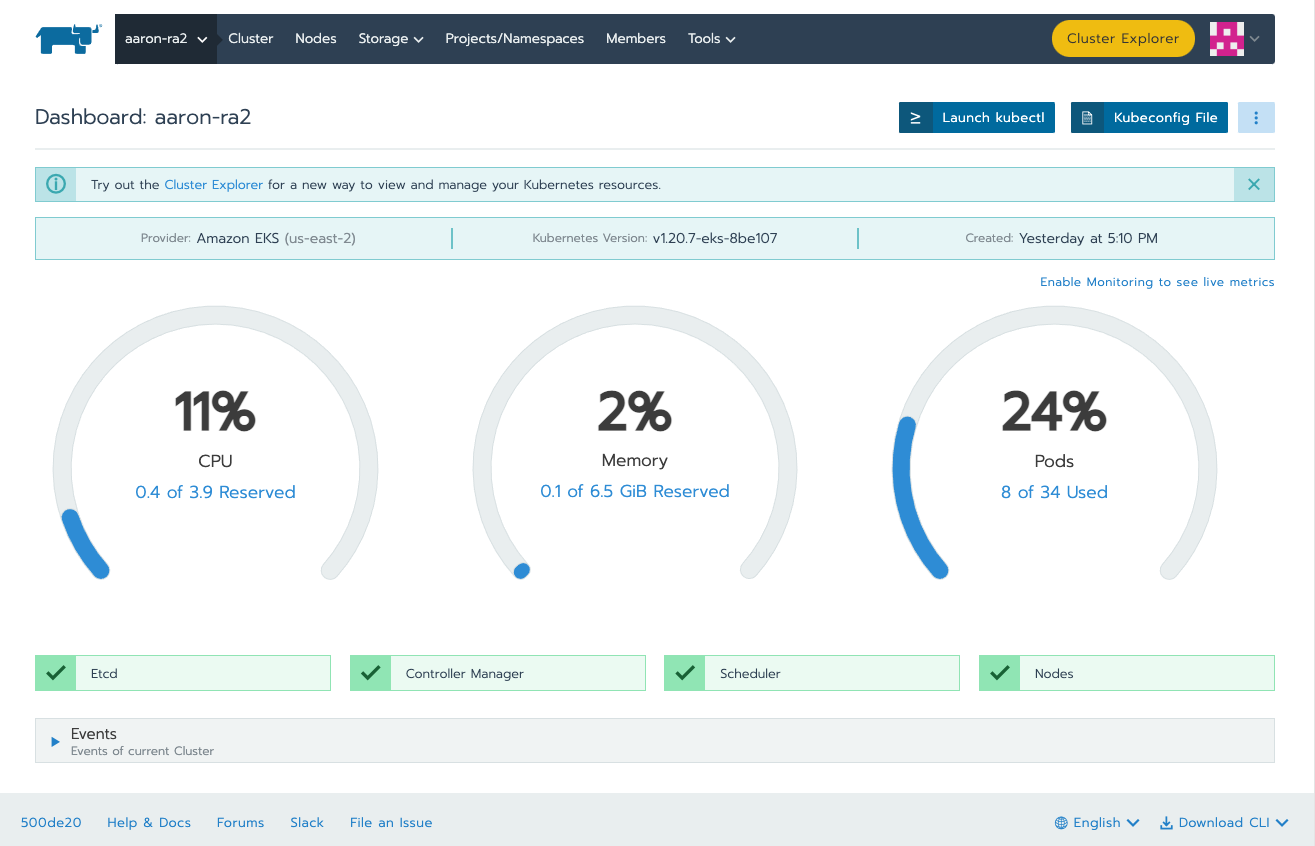Open the Members page
This screenshot has width=1315, height=846.
[635, 38]
